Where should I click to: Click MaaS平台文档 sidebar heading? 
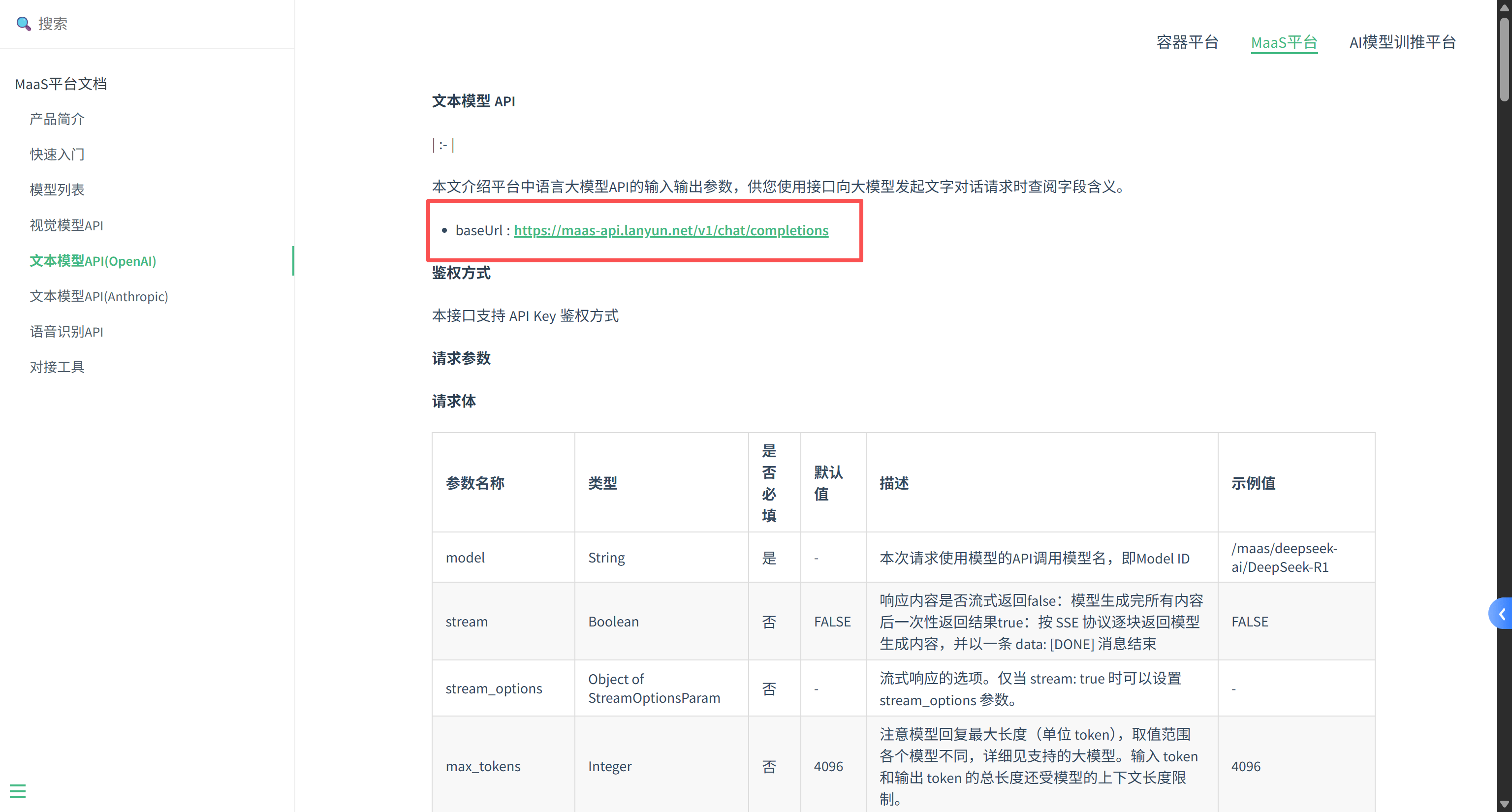[61, 84]
